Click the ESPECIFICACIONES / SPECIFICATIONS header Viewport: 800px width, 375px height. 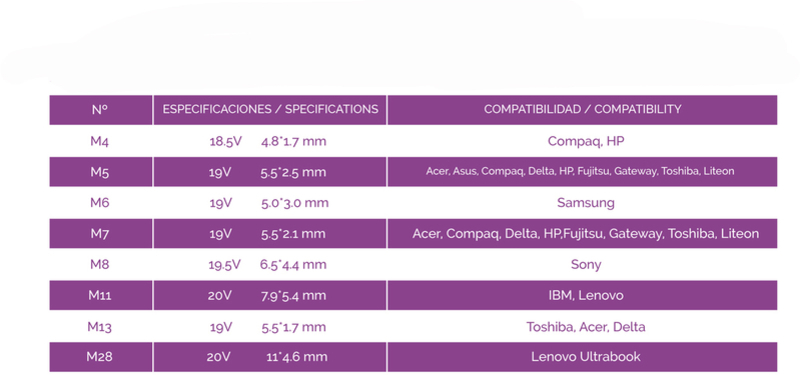[x=270, y=110]
